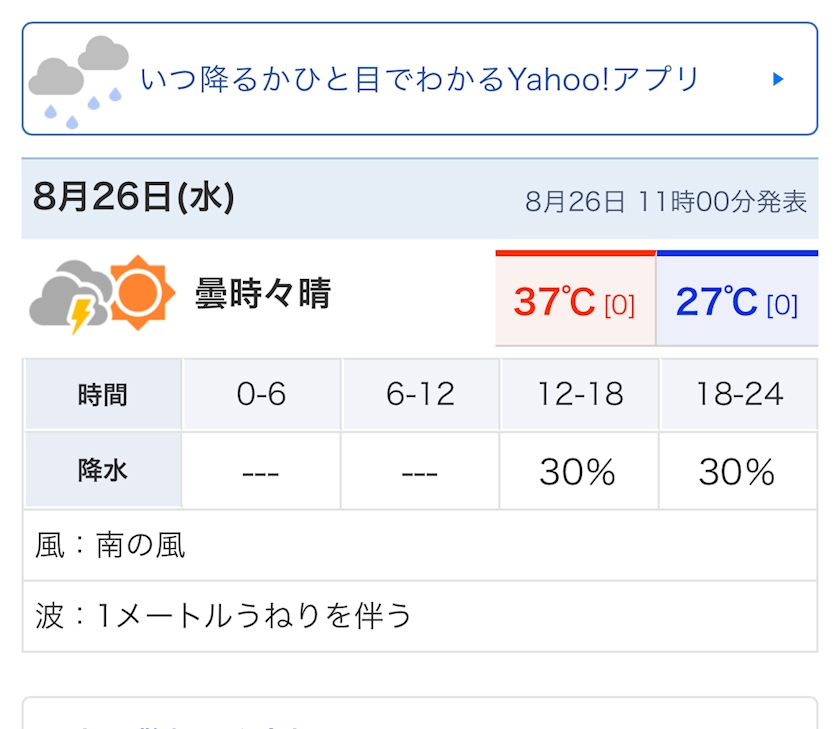Click the 8月26日(水) date header
Screen dimensions: 840x729
(134, 197)
